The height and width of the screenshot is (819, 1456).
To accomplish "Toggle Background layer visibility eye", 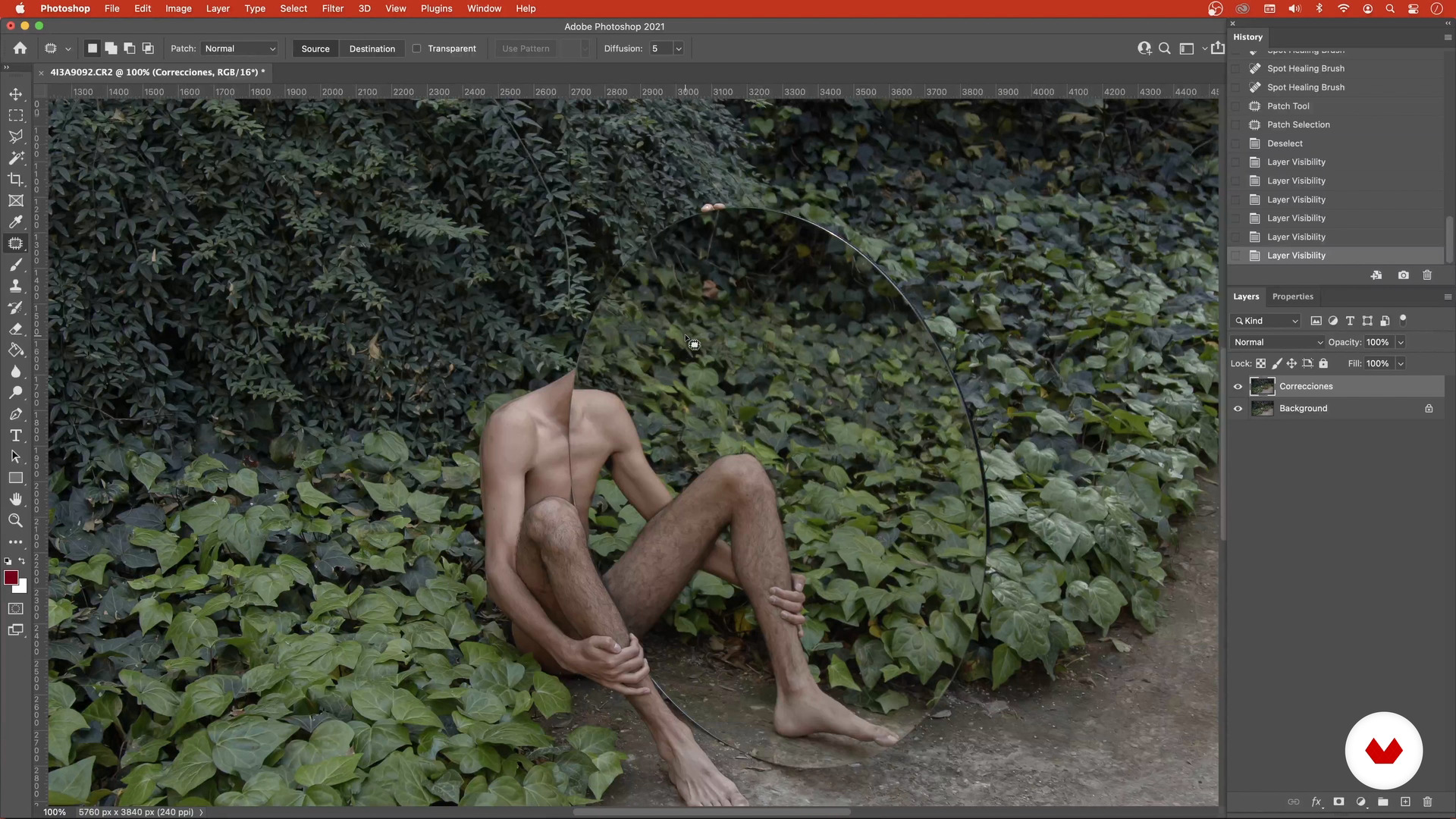I will pyautogui.click(x=1238, y=409).
